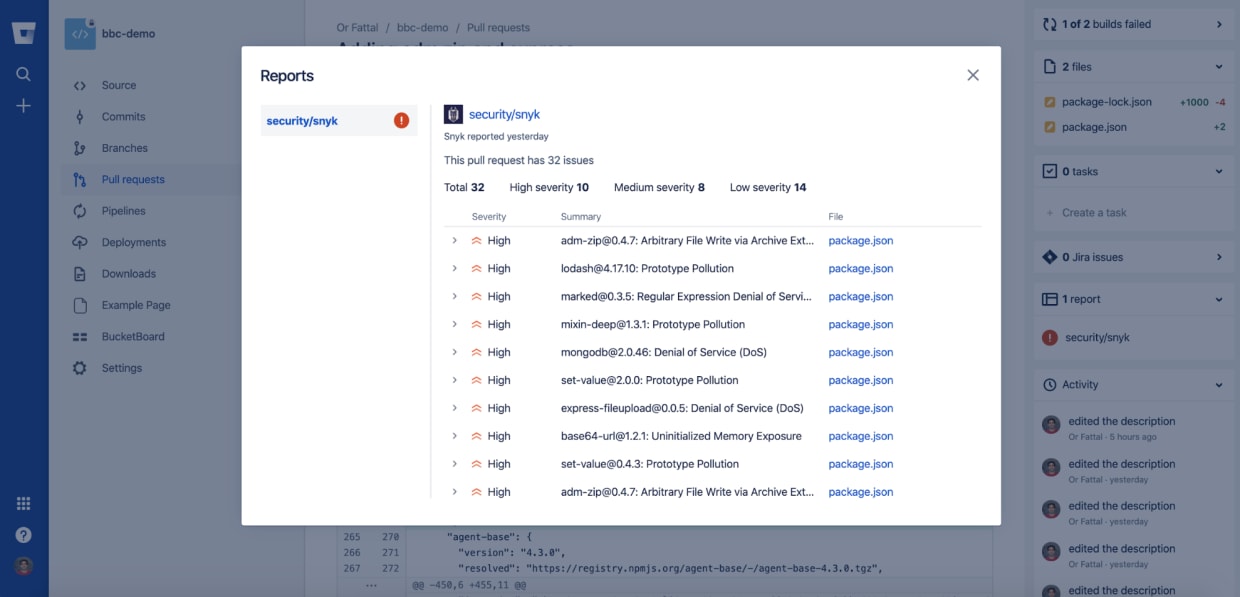1240x597 pixels.
Task: Open package.json link for mongodb@2.0.46 row
Action: pyautogui.click(x=861, y=353)
